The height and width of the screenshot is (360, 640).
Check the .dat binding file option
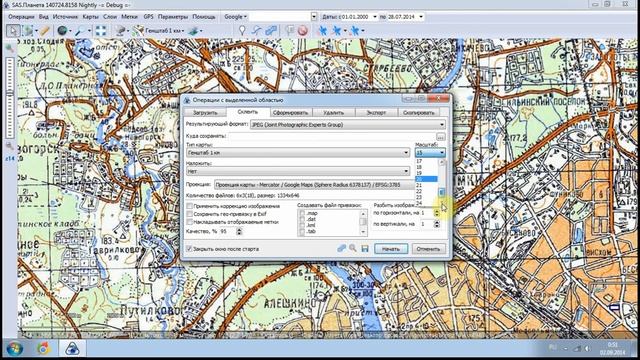[x=302, y=219]
